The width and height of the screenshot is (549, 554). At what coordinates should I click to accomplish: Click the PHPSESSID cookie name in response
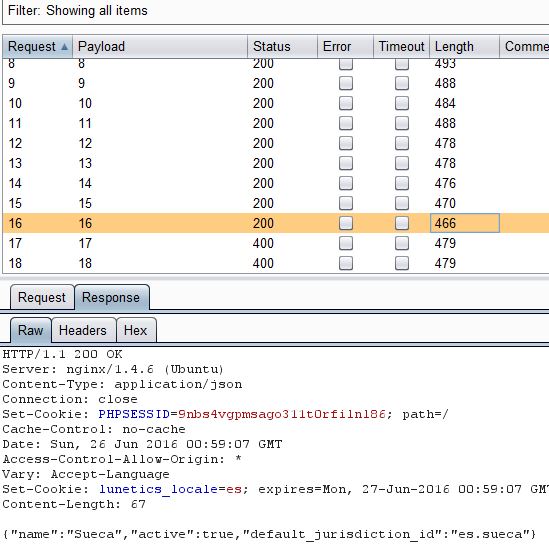(134, 414)
